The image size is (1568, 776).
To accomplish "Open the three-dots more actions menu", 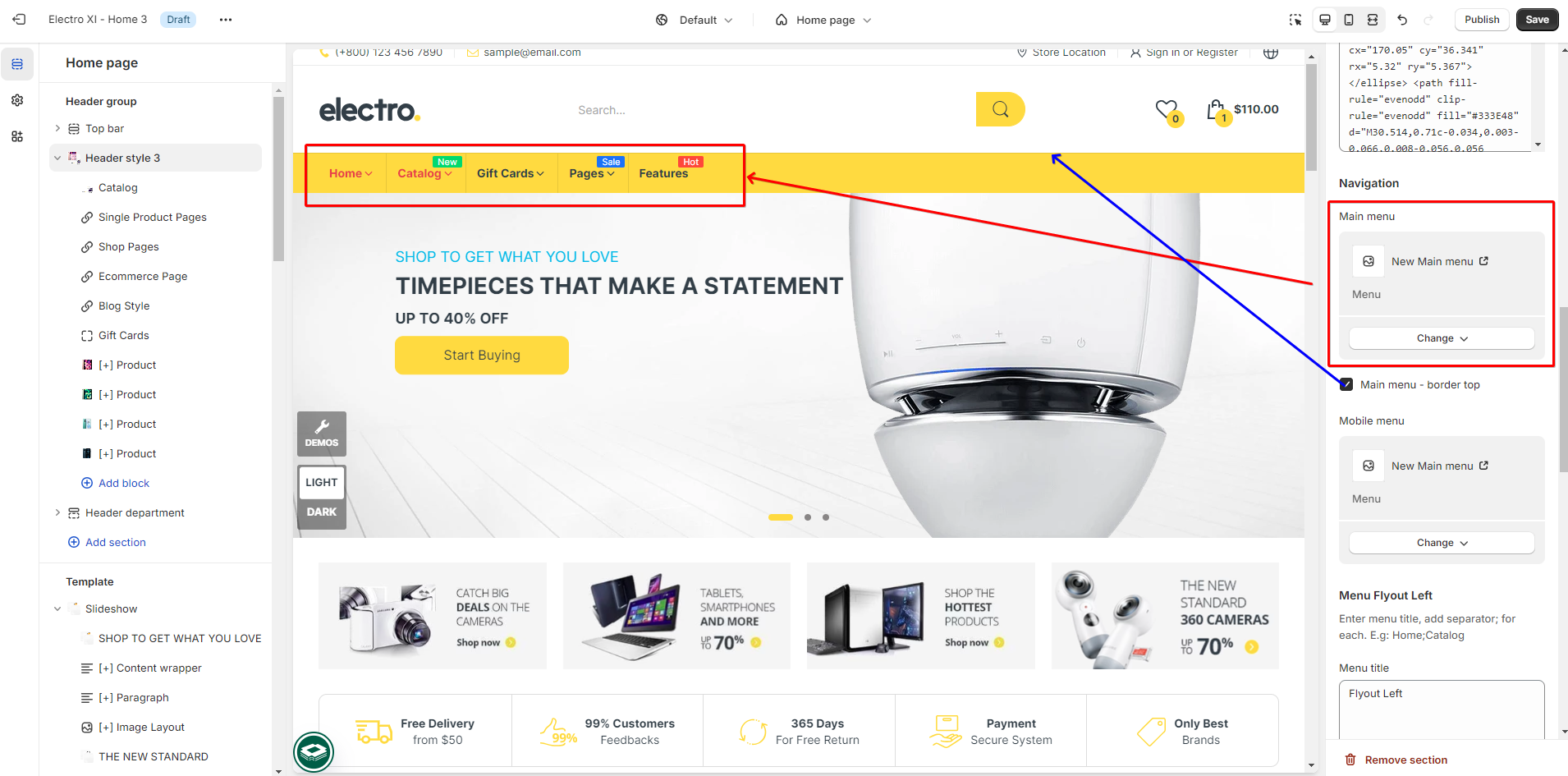I will pos(226,20).
